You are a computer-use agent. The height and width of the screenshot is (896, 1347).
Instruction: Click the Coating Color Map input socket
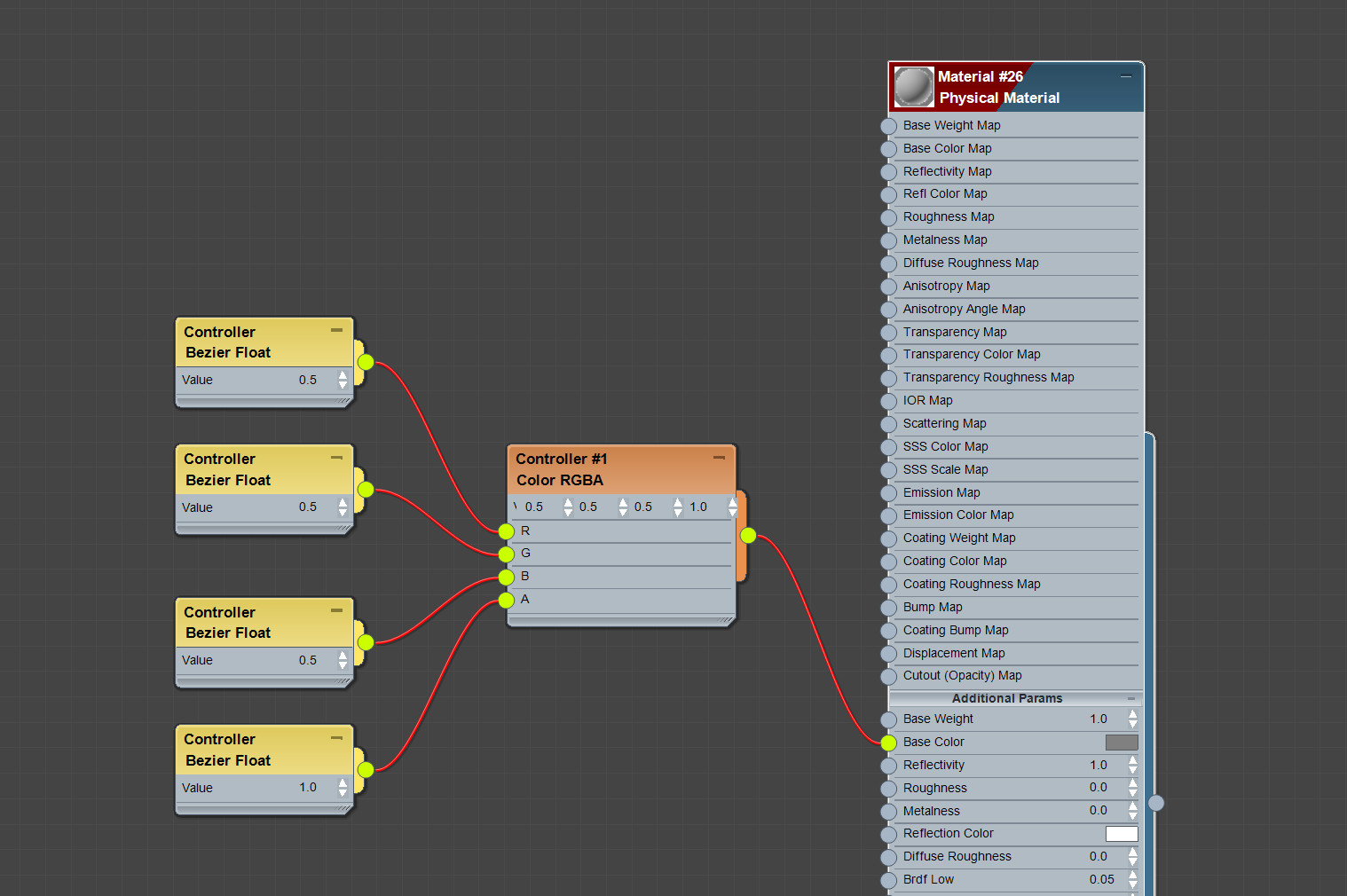pyautogui.click(x=889, y=562)
